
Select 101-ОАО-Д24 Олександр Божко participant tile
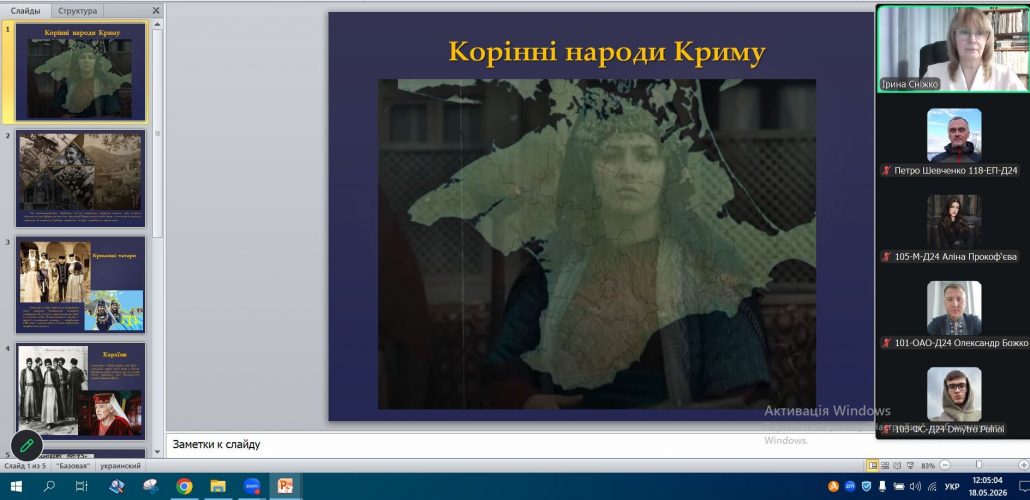954,308
